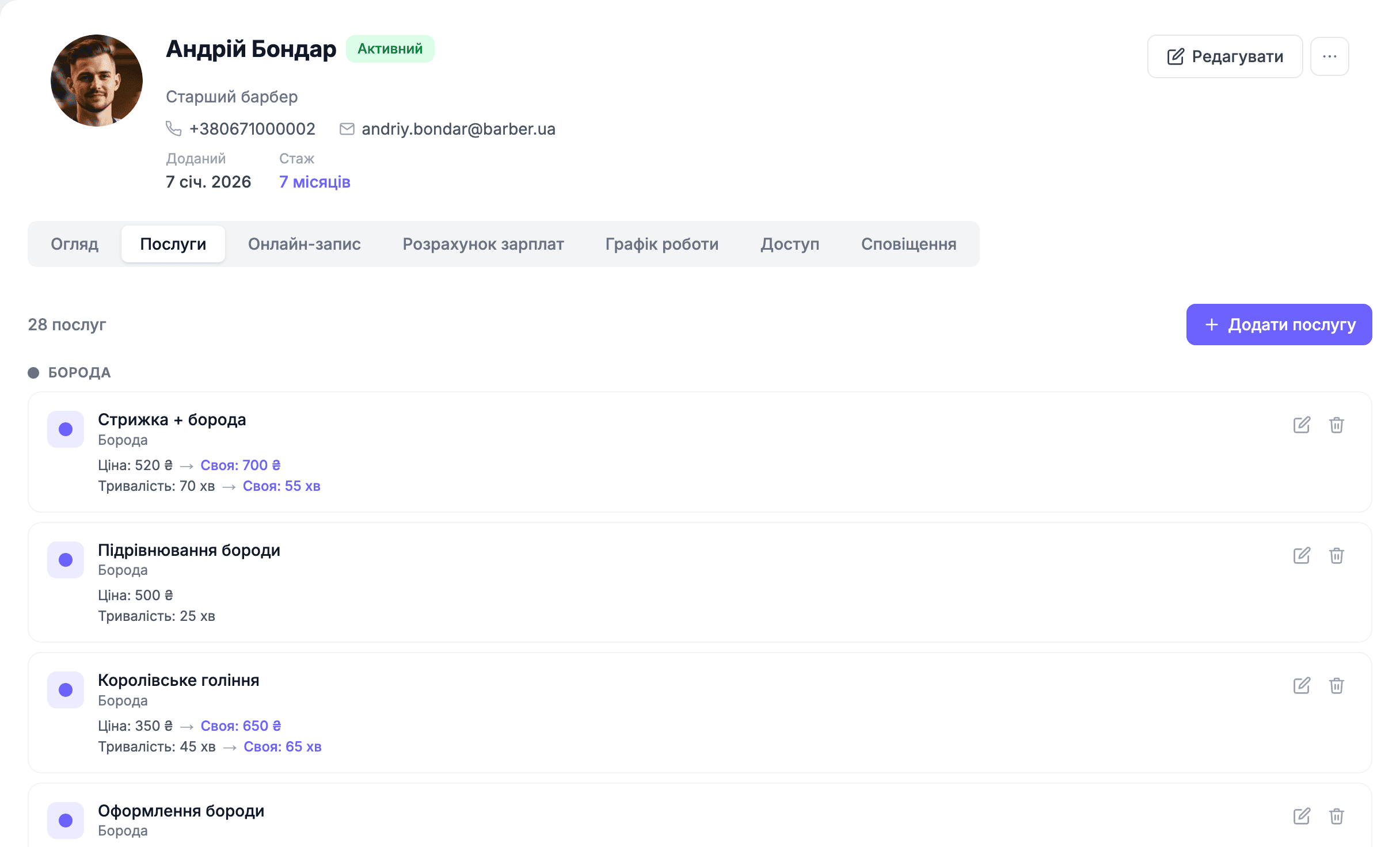Delete the Королівське гоління service
This screenshot has width=1400, height=847.
tap(1337, 686)
